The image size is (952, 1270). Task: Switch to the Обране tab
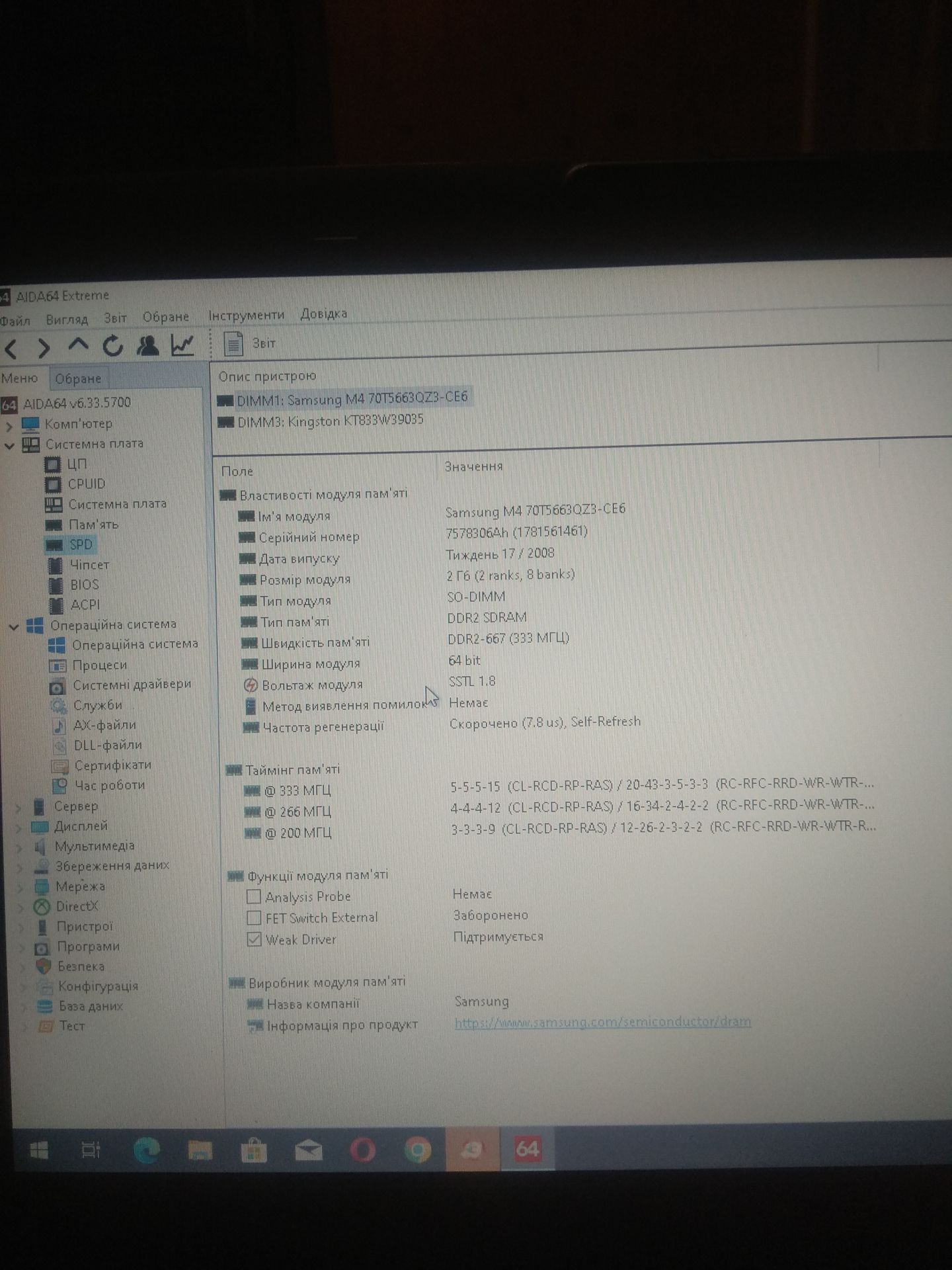78,378
